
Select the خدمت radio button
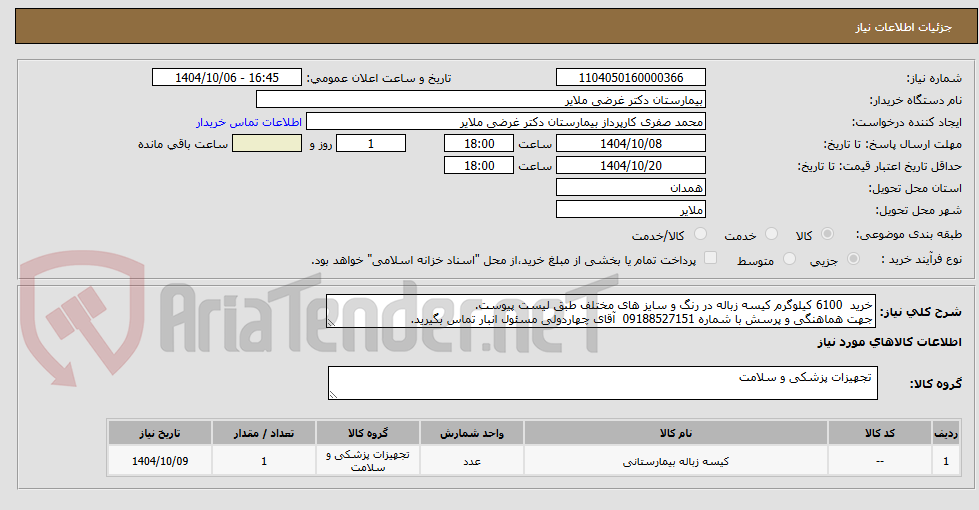click(772, 234)
